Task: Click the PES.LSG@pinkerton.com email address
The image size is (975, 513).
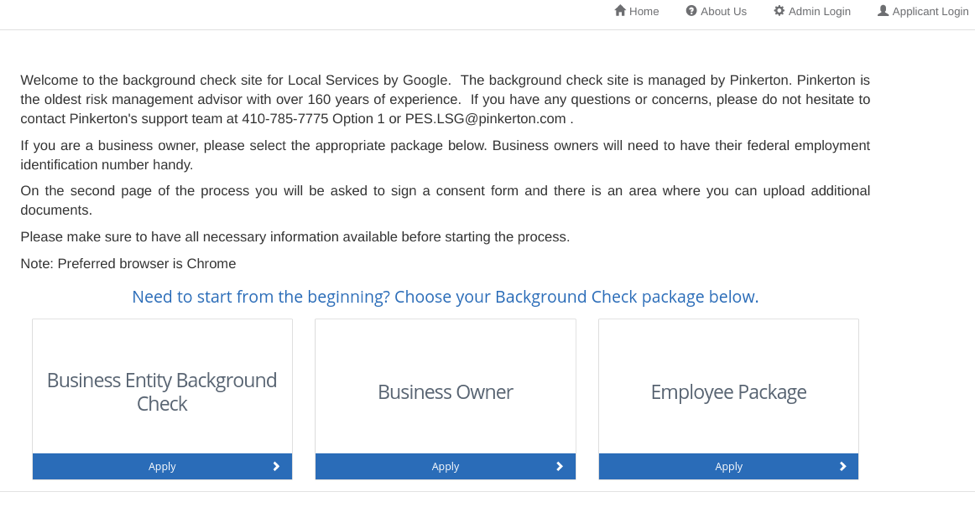Action: point(485,119)
